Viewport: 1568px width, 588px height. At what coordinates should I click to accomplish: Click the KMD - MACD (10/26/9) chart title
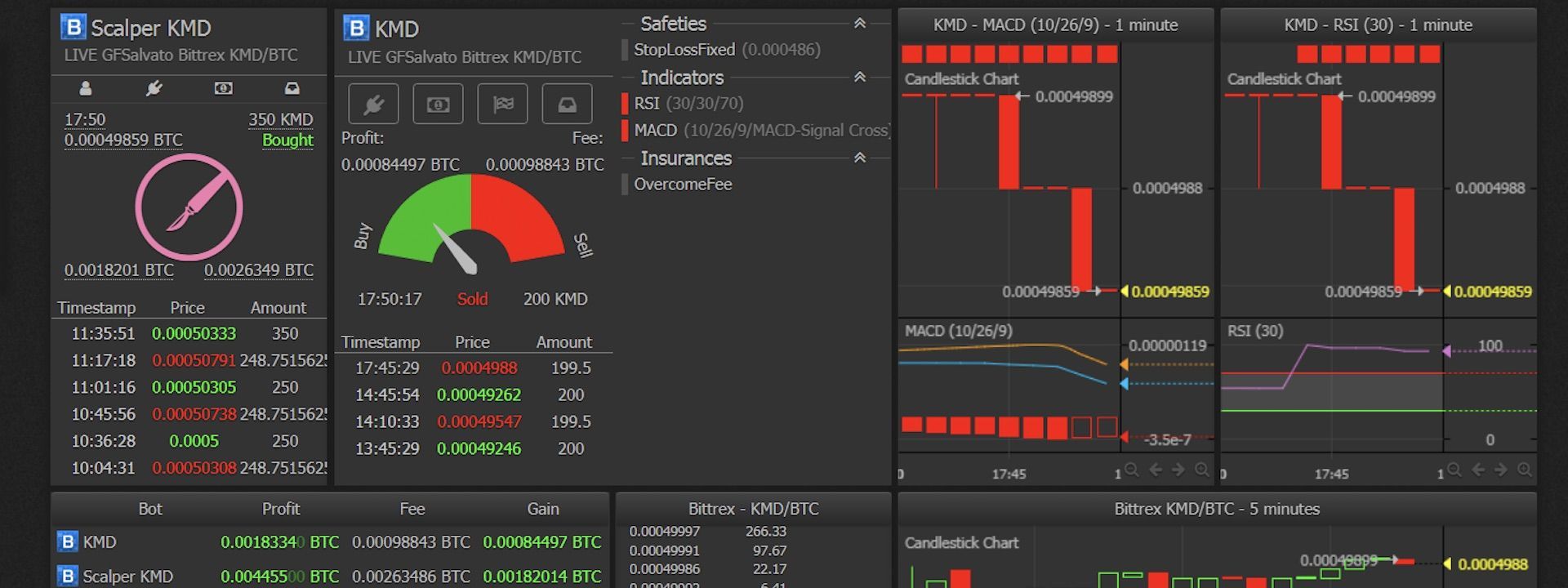(x=1055, y=25)
